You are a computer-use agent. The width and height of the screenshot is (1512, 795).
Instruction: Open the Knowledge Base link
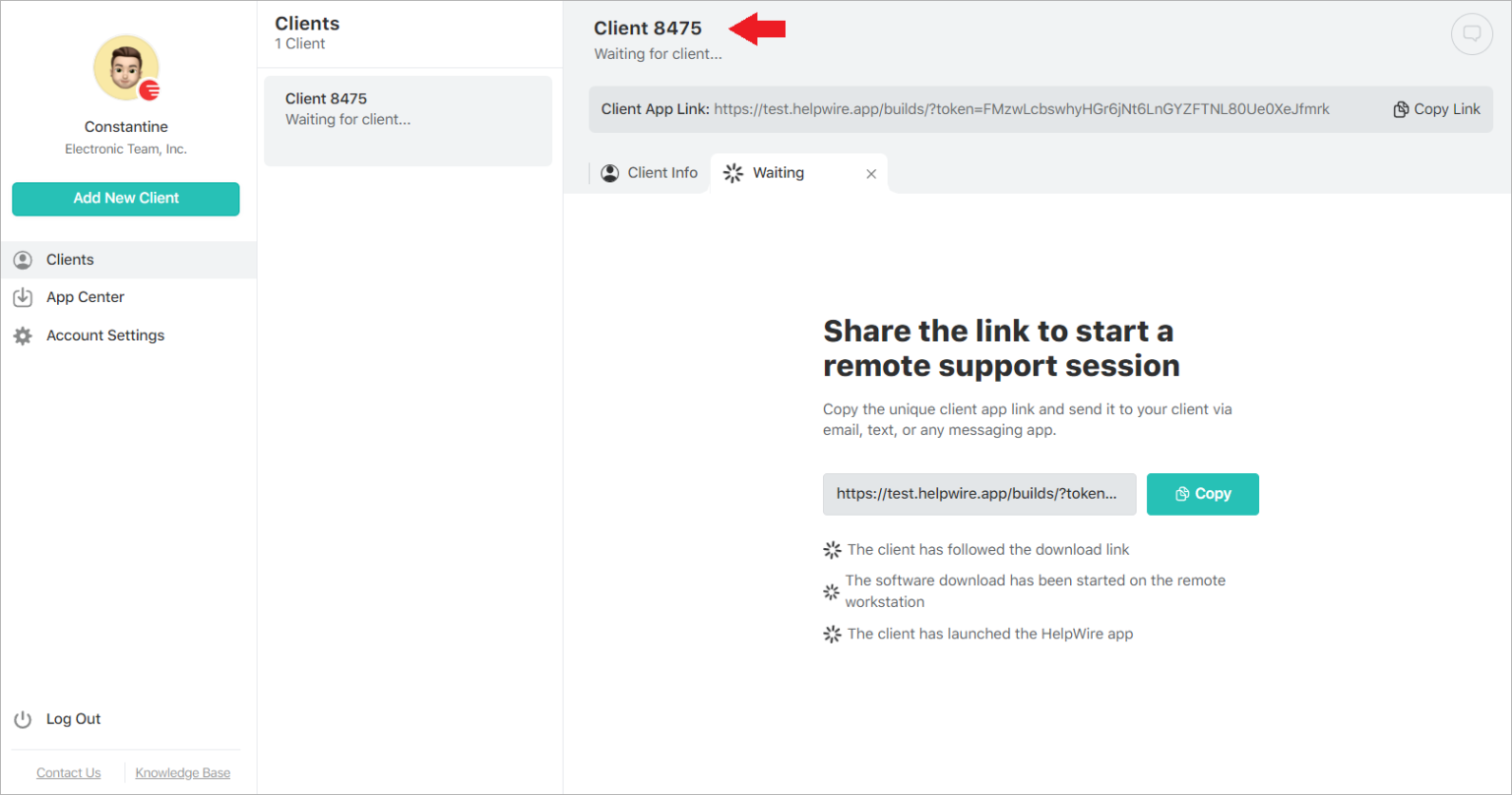(182, 772)
